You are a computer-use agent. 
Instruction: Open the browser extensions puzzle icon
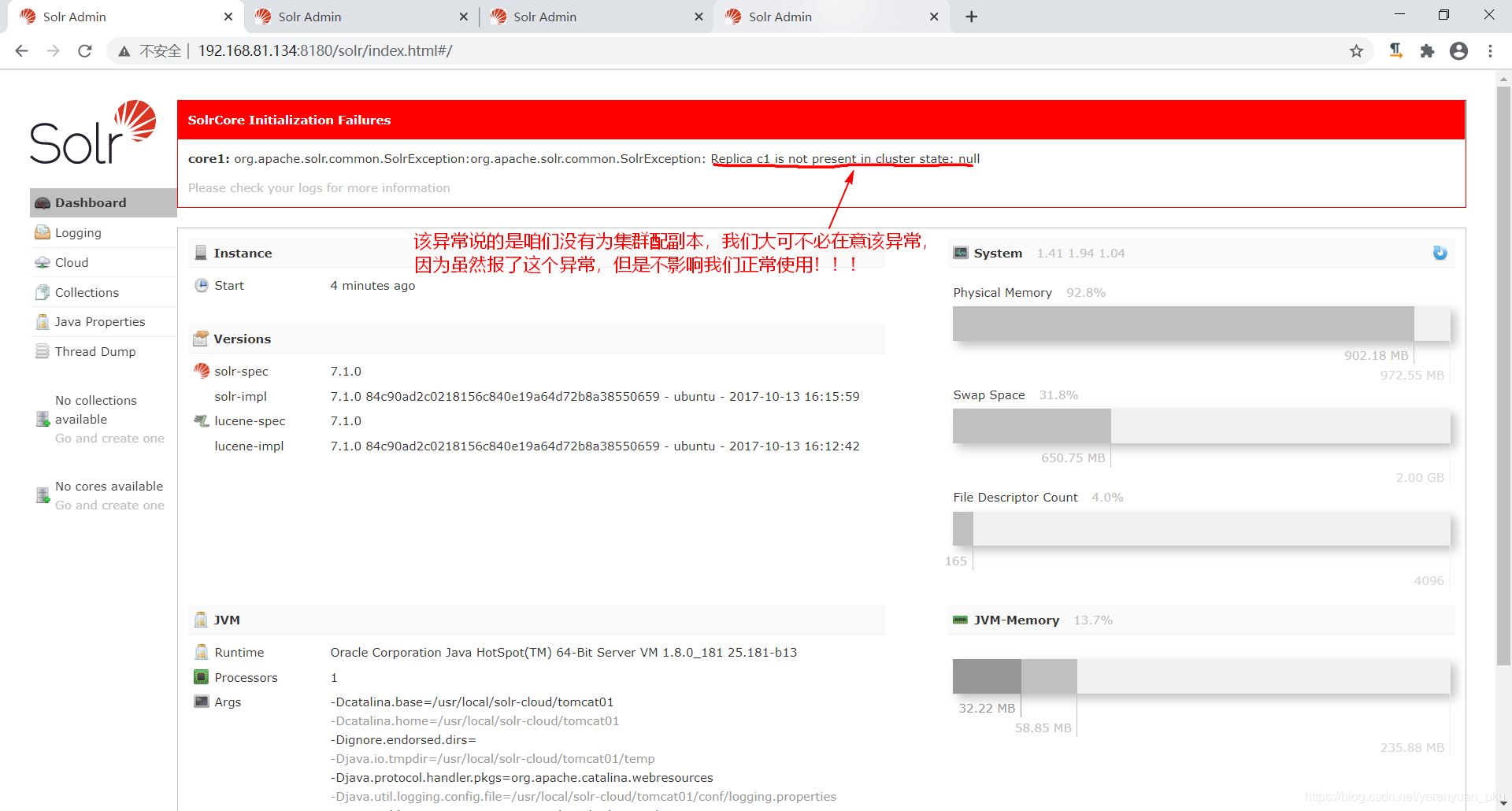coord(1427,51)
